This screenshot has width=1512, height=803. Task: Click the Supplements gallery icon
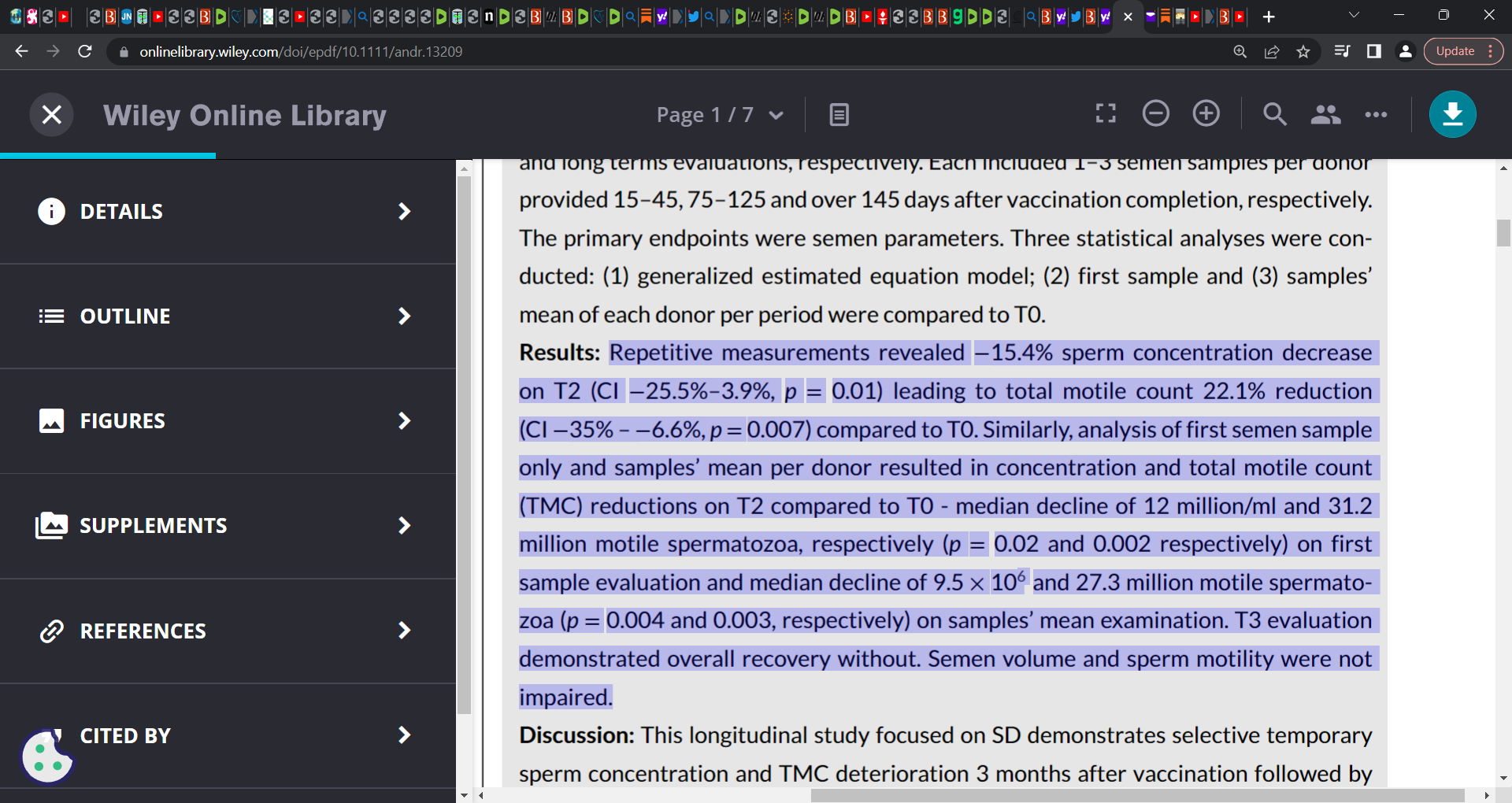click(51, 526)
